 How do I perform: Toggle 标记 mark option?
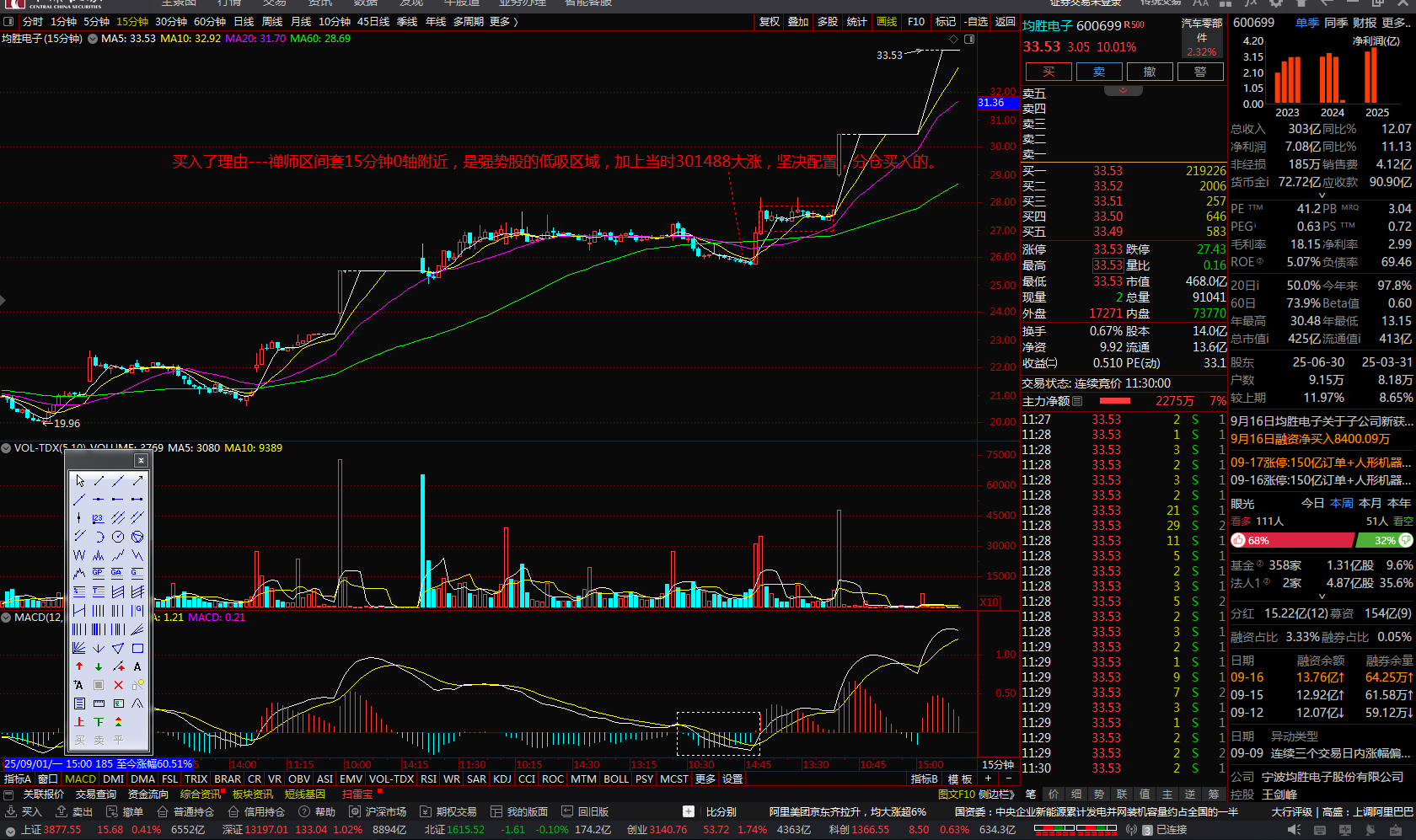[x=946, y=22]
